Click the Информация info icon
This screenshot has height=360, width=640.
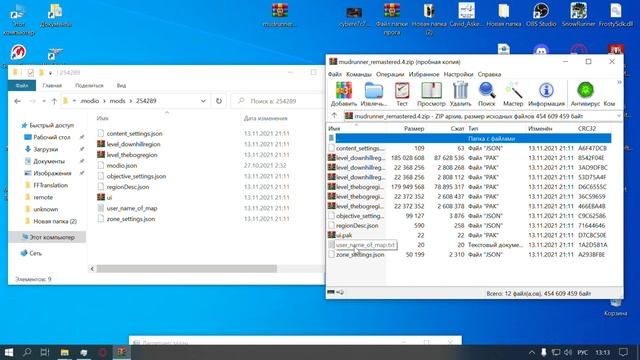pyautogui.click(x=546, y=90)
